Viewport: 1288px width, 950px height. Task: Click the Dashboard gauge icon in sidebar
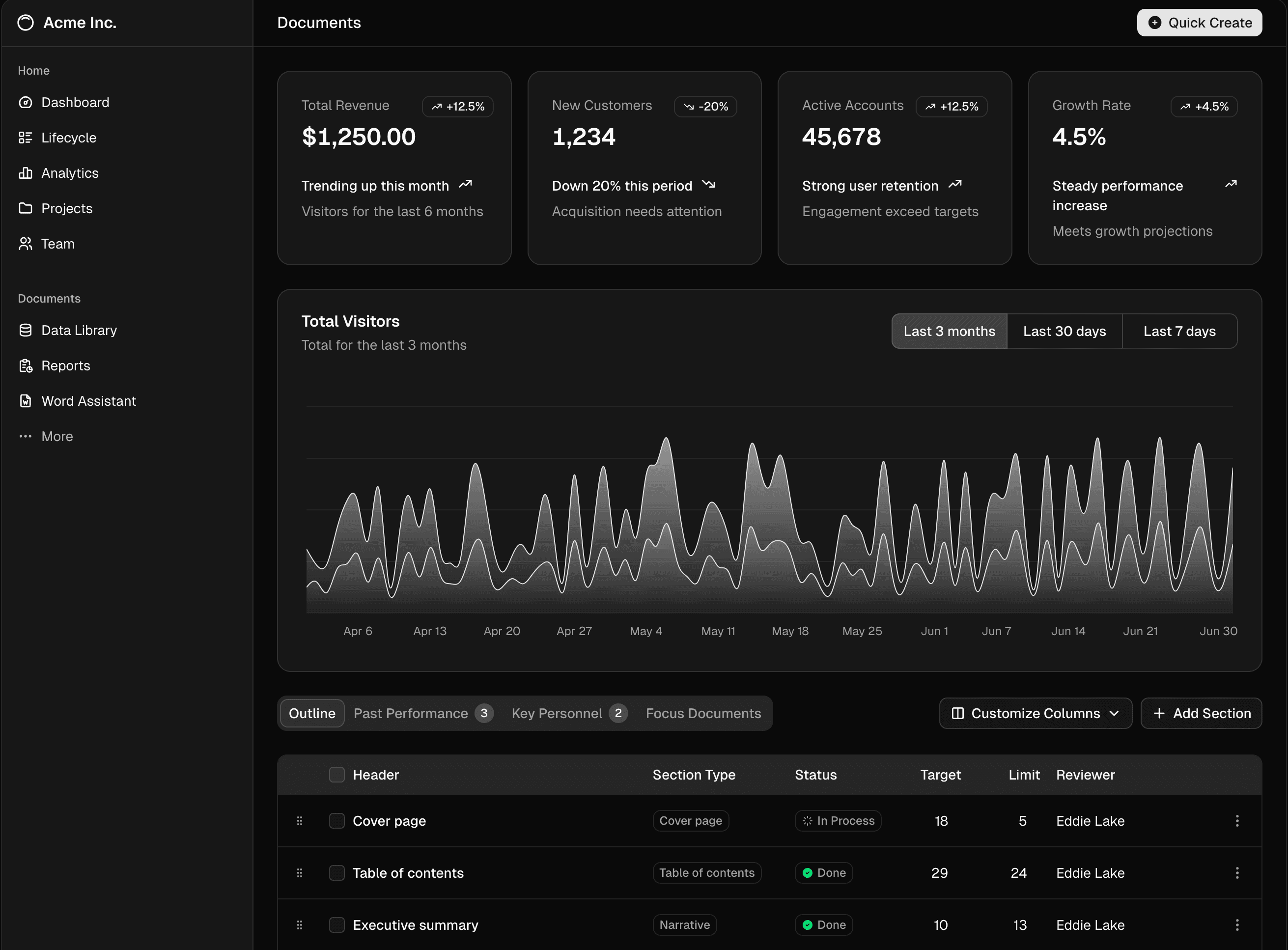(26, 102)
